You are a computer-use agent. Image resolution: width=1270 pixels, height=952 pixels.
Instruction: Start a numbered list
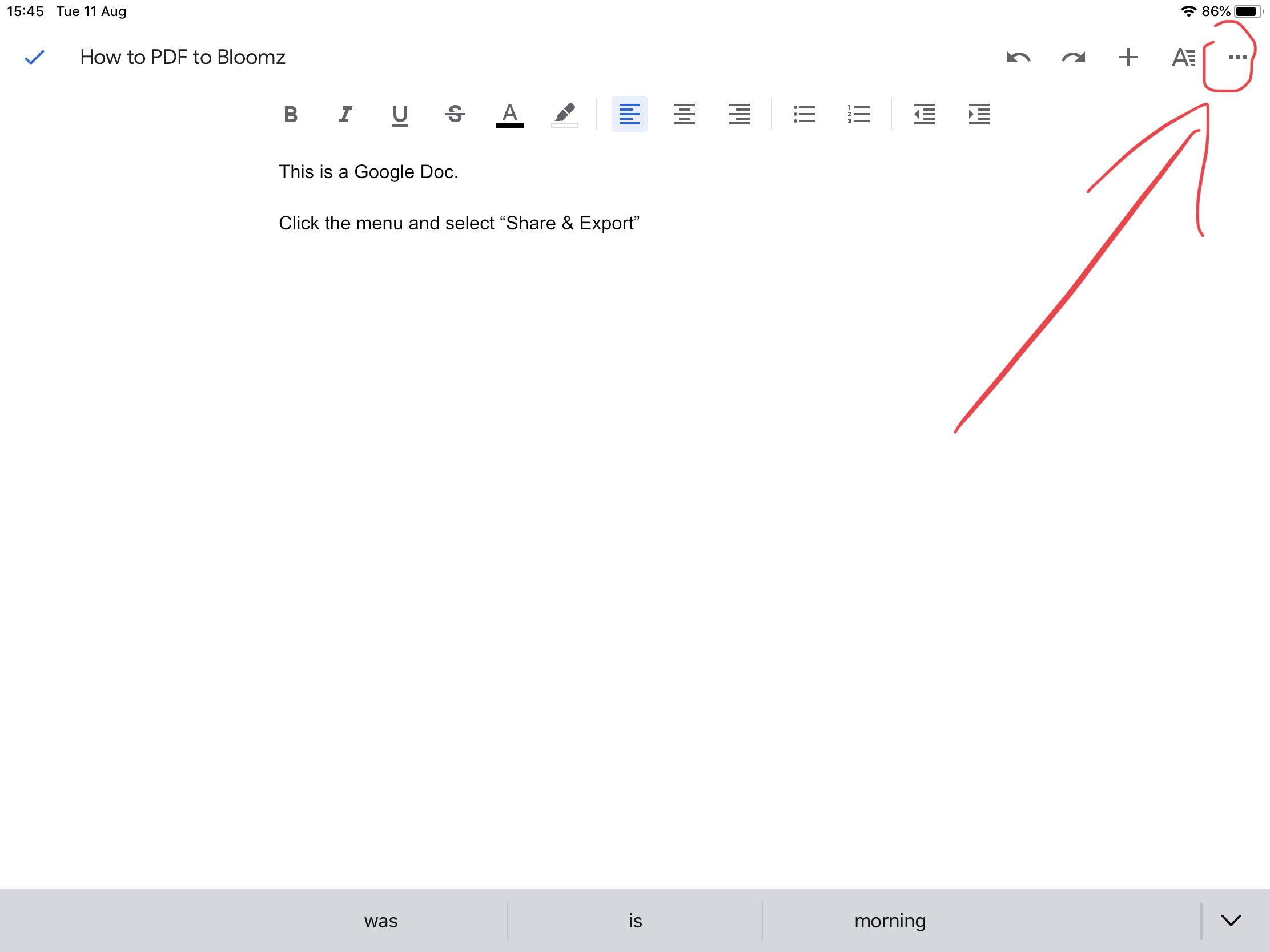[x=858, y=115]
